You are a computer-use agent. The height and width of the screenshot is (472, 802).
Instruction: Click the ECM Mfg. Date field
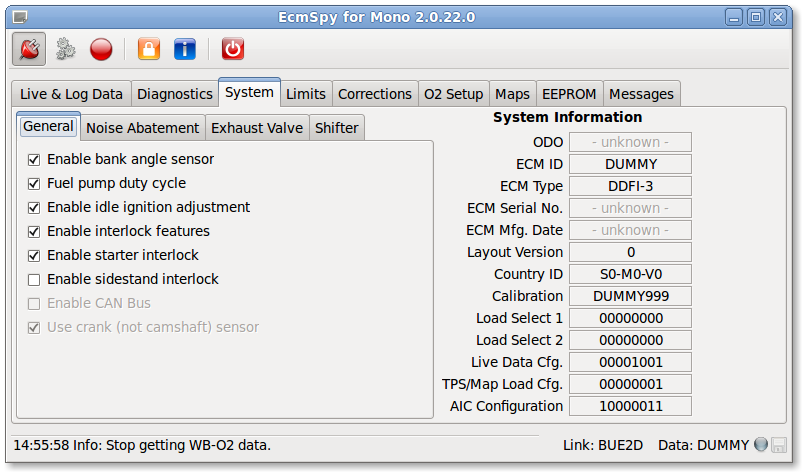click(x=630, y=230)
